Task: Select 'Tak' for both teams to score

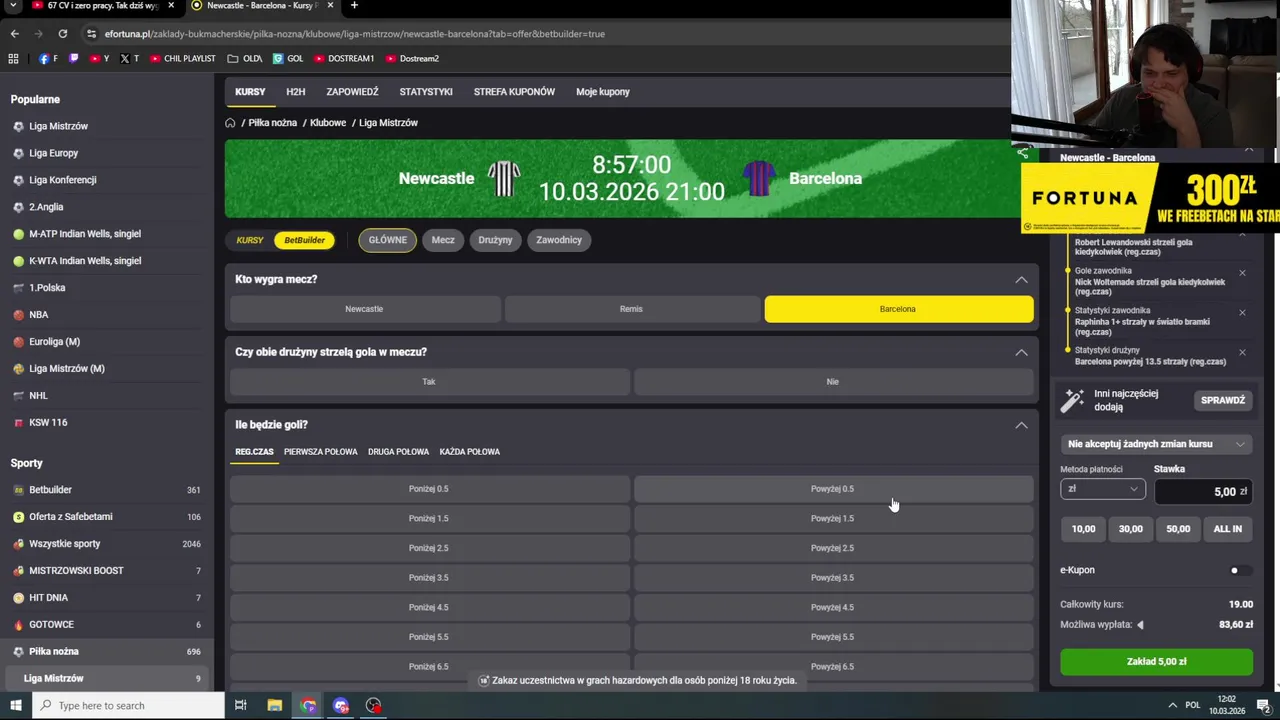Action: pyautogui.click(x=429, y=382)
